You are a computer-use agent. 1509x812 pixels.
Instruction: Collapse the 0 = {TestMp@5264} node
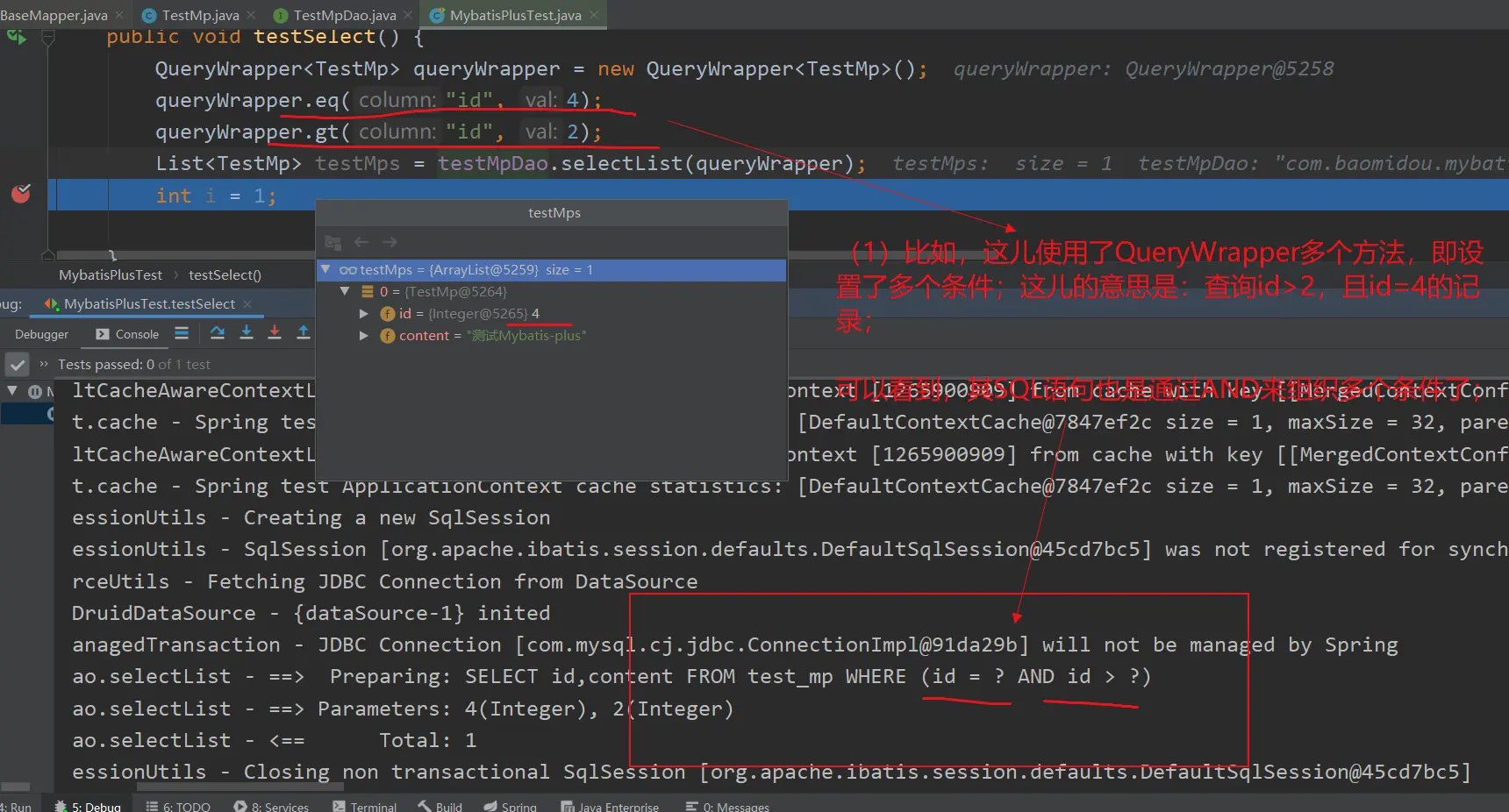[x=345, y=291]
